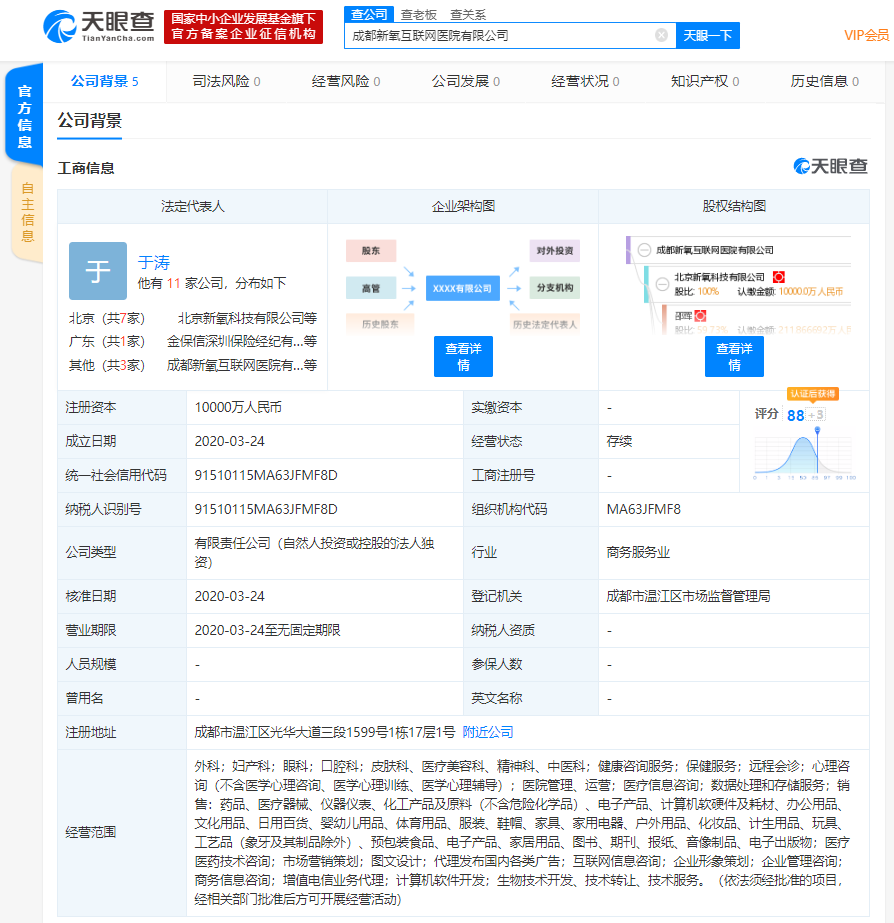Image resolution: width=894 pixels, height=923 pixels.
Task: Click the red icon beside 邵珲
Action: [701, 316]
